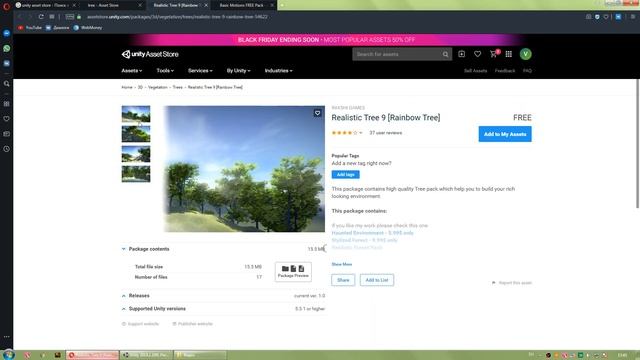Click the Unity Asset Store logo
640x360 pixels.
[150, 54]
